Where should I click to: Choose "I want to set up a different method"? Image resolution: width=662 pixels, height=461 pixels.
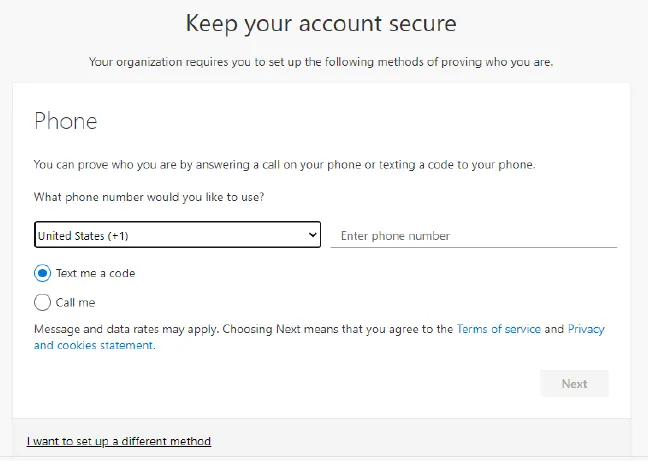pos(119,441)
